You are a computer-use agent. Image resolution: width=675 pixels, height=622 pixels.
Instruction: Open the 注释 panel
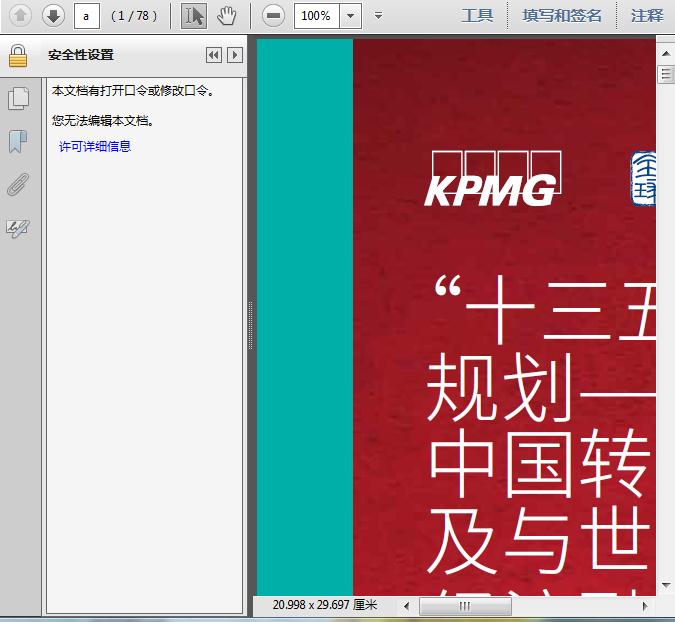point(647,16)
